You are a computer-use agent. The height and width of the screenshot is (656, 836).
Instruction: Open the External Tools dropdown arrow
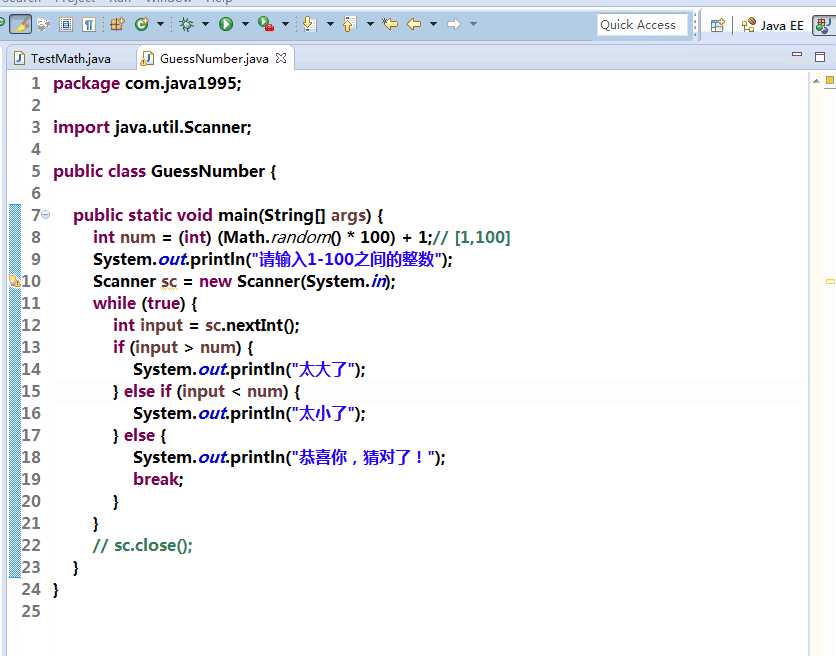click(x=285, y=24)
